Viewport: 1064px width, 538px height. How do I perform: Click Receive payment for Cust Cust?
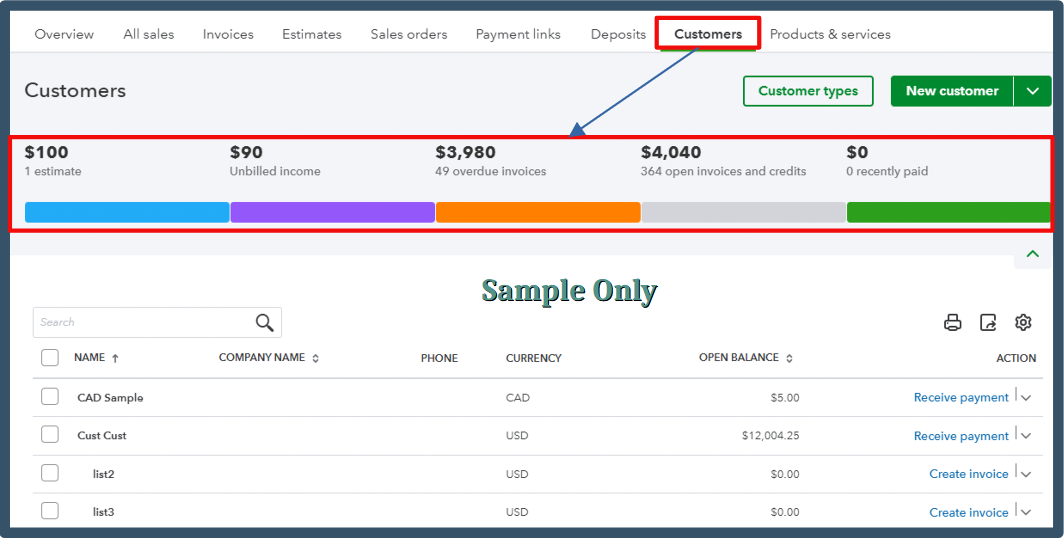961,436
